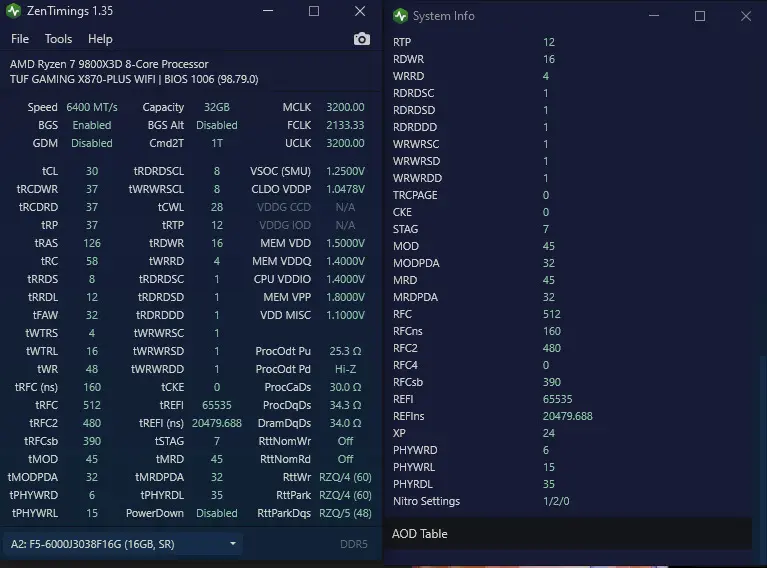Click the Cmd2T value 1T
Image resolution: width=767 pixels, height=568 pixels.
217,143
